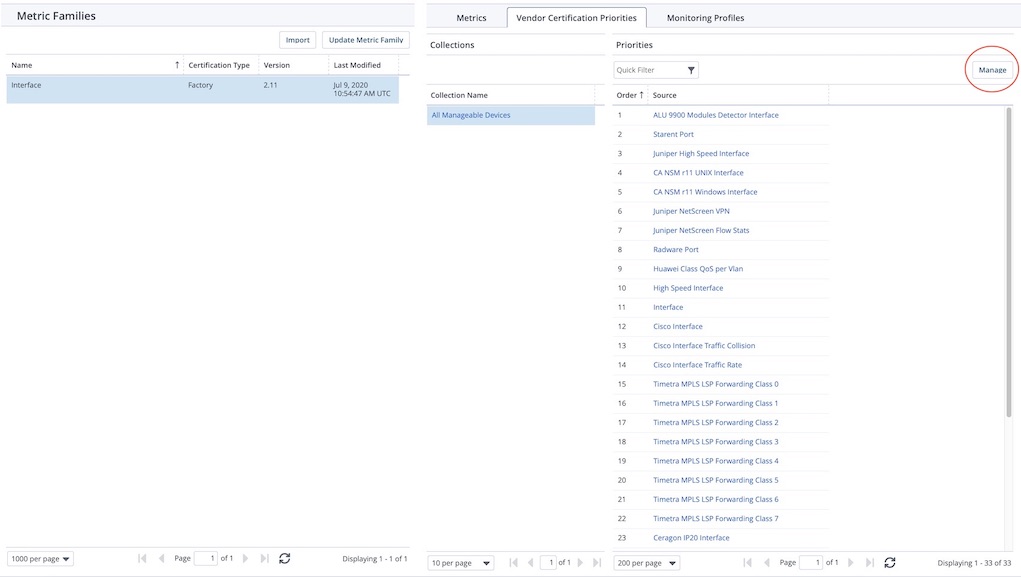Open the Juniper High Speed Interface source
Image resolution: width=1021 pixels, height=577 pixels.
tap(701, 154)
